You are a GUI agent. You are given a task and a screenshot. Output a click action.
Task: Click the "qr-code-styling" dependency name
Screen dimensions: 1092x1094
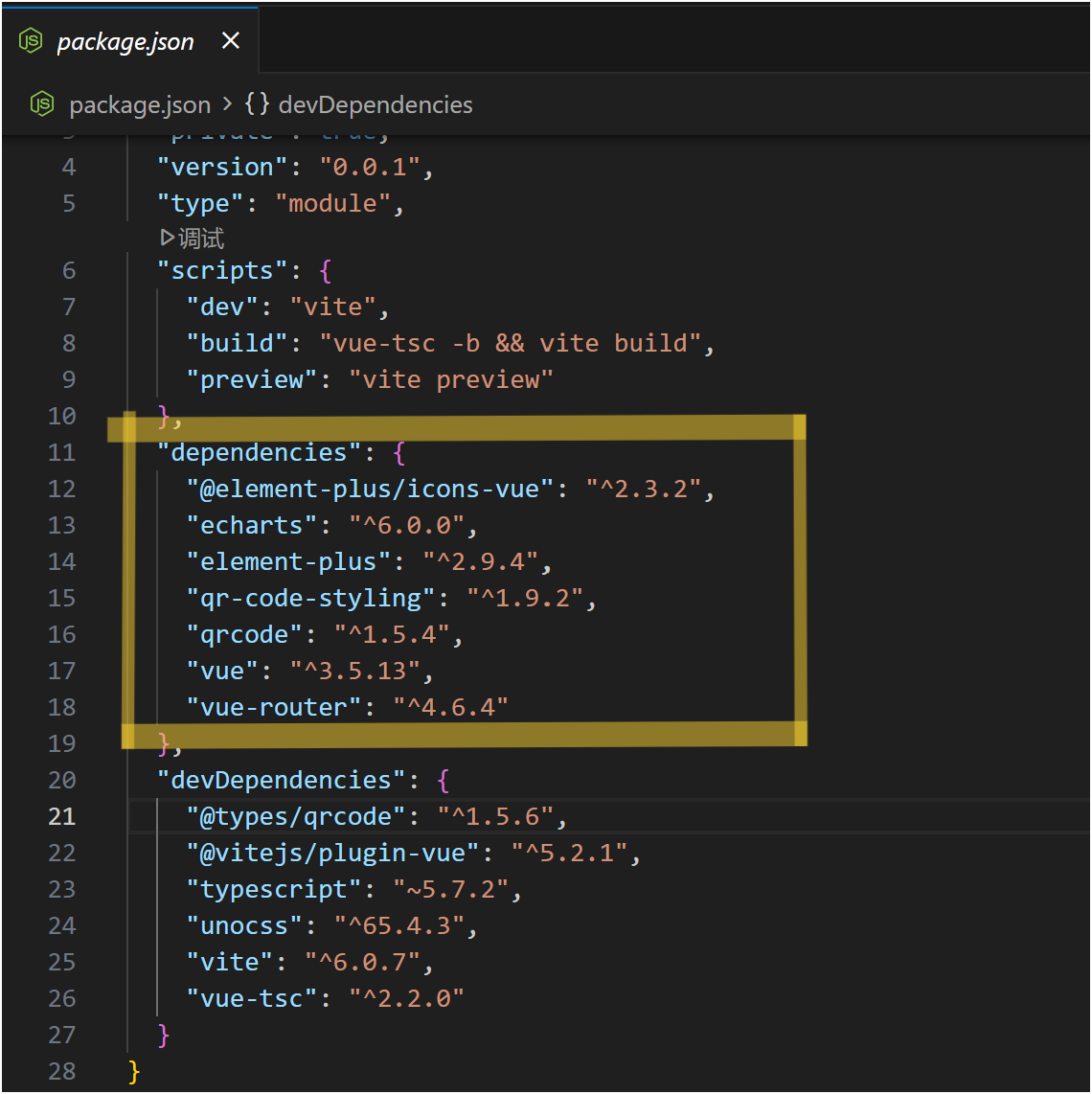[x=310, y=598]
